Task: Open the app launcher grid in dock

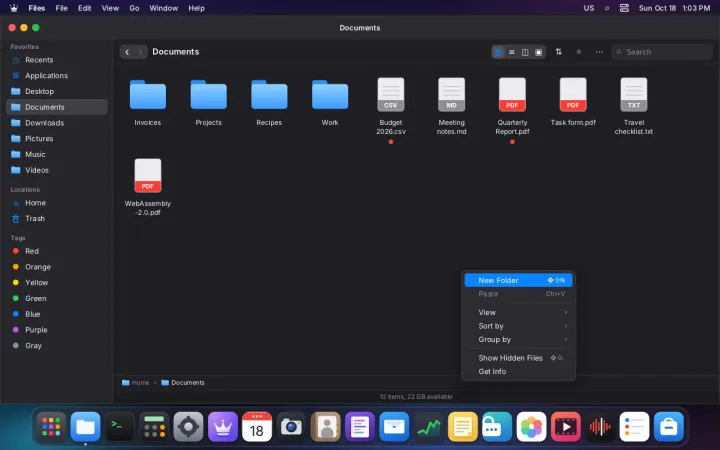Action: click(x=51, y=427)
